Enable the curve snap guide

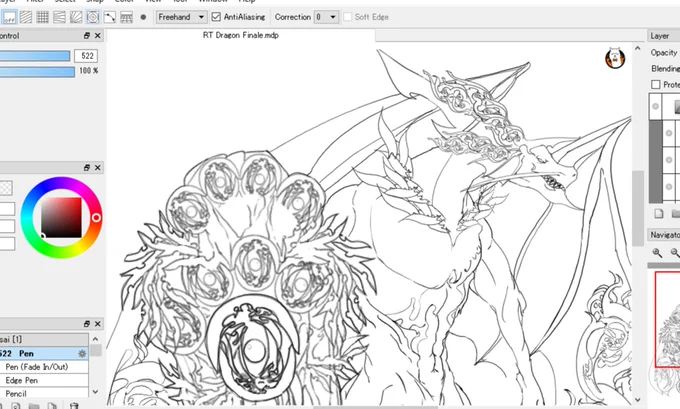coord(110,17)
